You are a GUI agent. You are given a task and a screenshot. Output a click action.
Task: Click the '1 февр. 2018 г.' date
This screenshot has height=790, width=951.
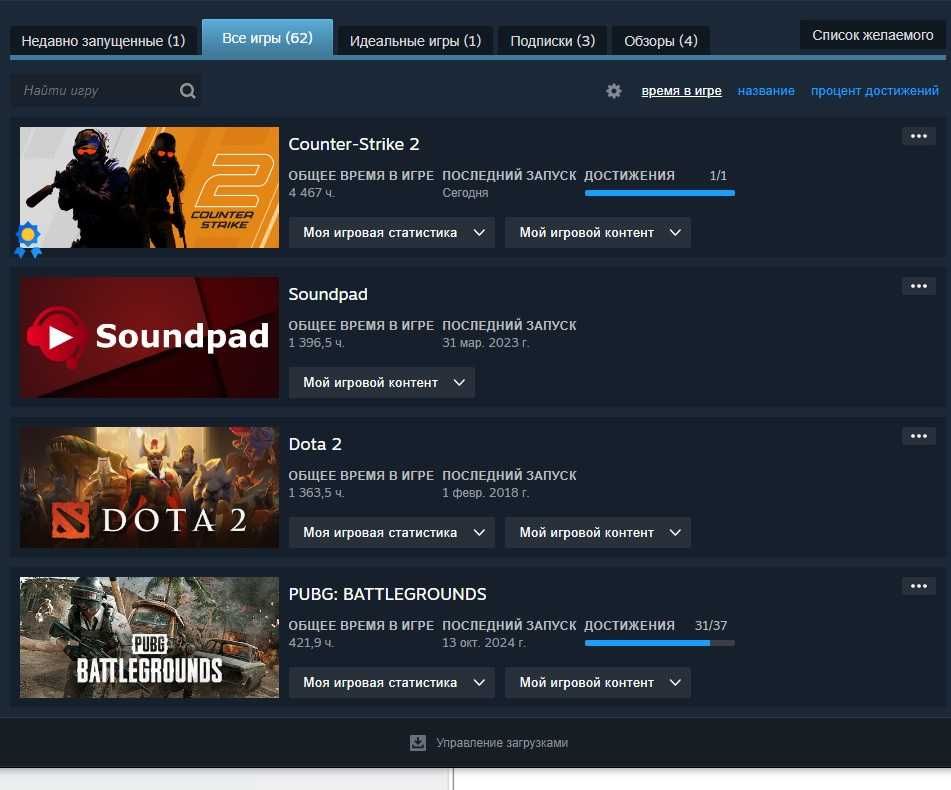click(x=486, y=493)
